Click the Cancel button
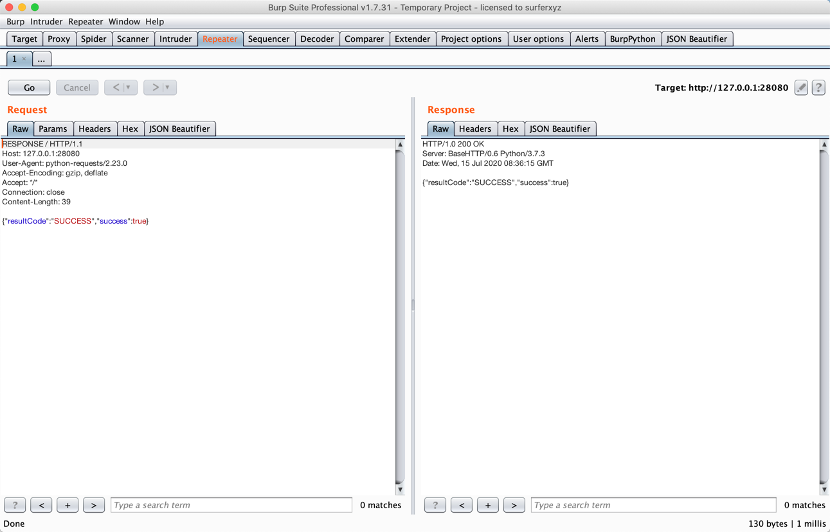 pyautogui.click(x=77, y=87)
